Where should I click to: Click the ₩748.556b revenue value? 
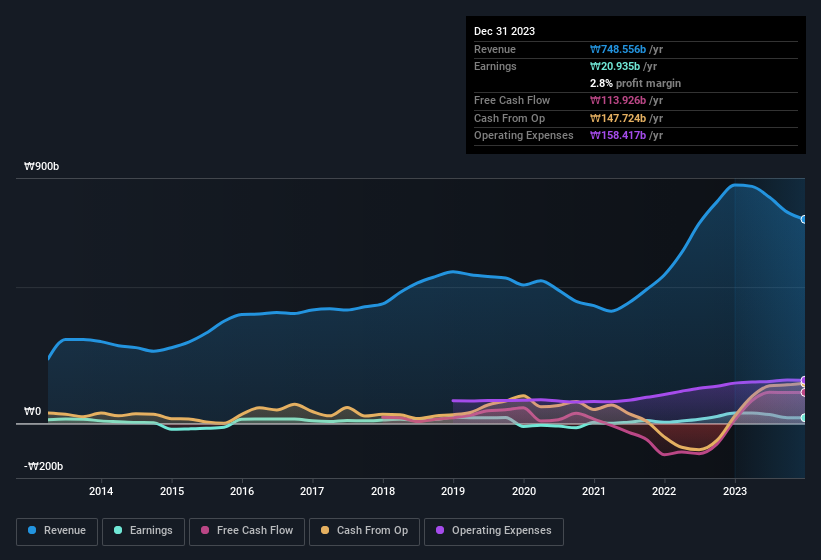(x=618, y=49)
